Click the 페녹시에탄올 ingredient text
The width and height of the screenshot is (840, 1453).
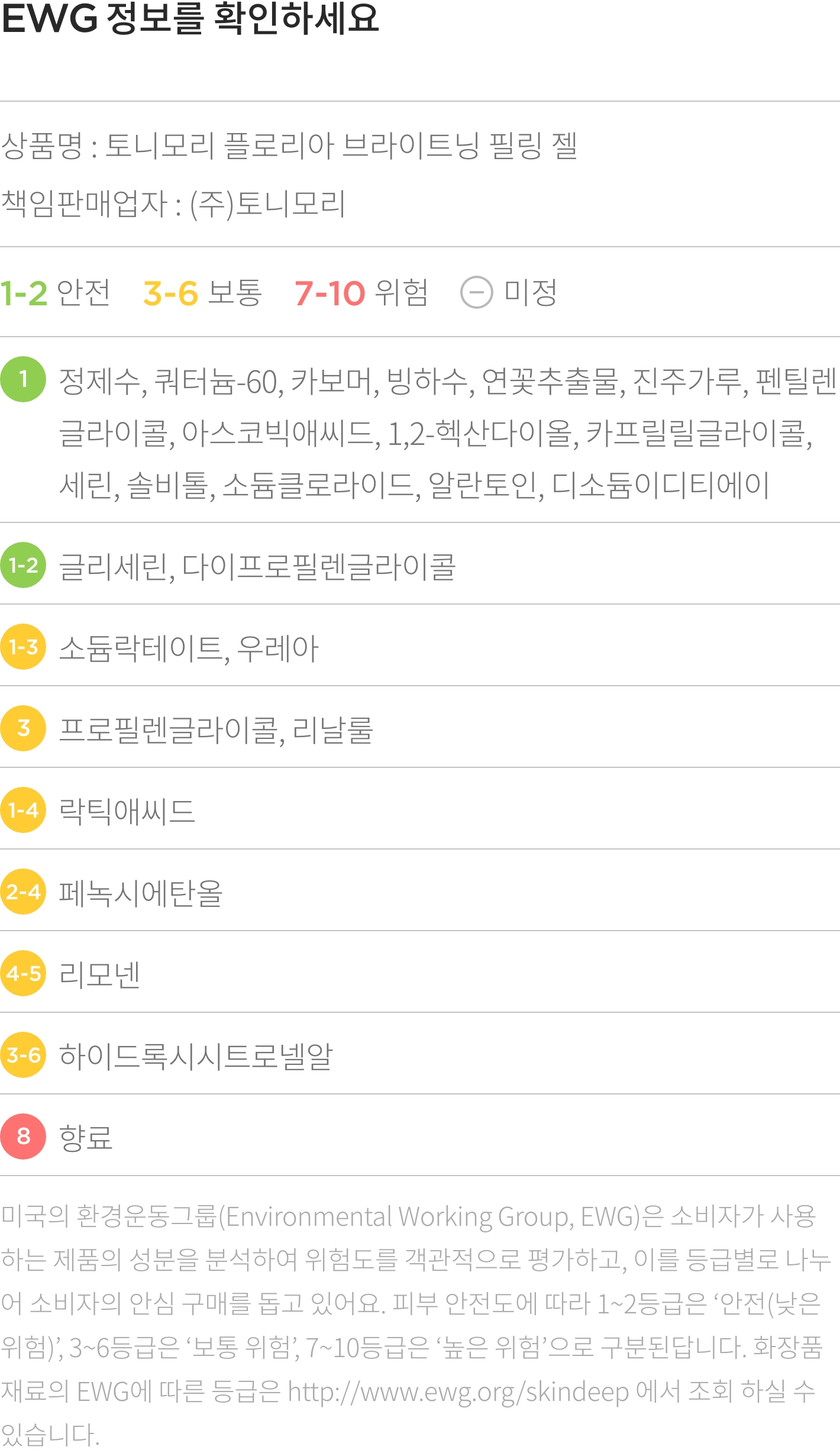click(x=141, y=892)
